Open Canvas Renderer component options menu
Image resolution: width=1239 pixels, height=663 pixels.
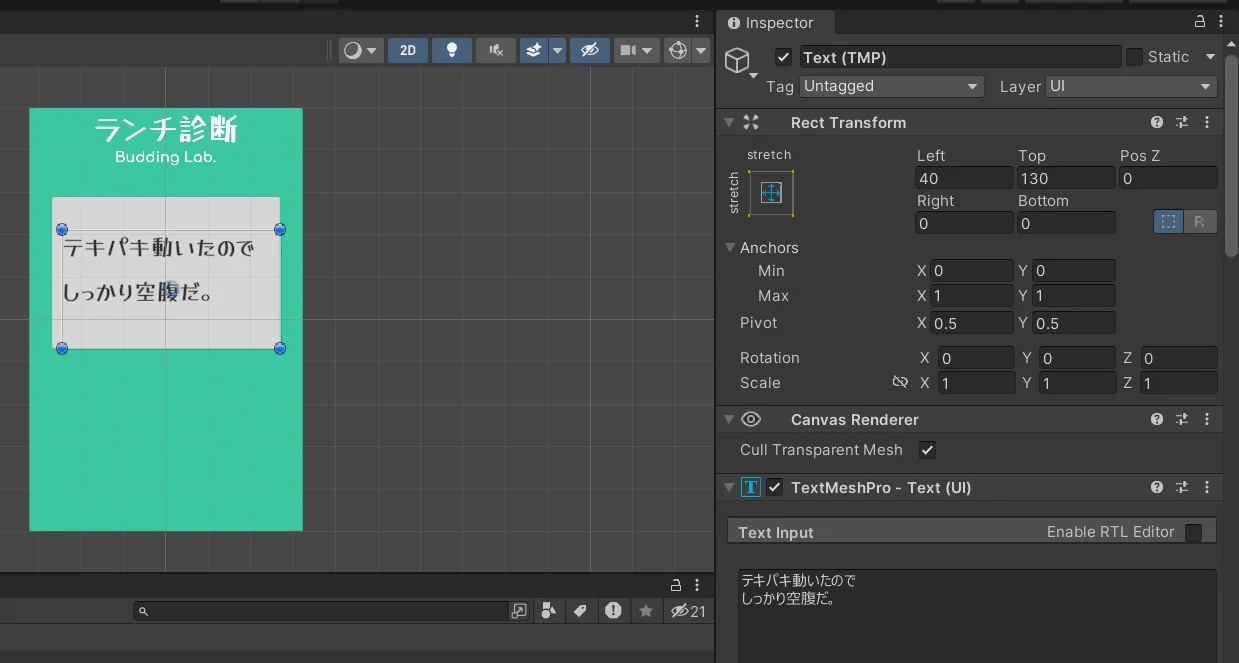pyautogui.click(x=1207, y=419)
